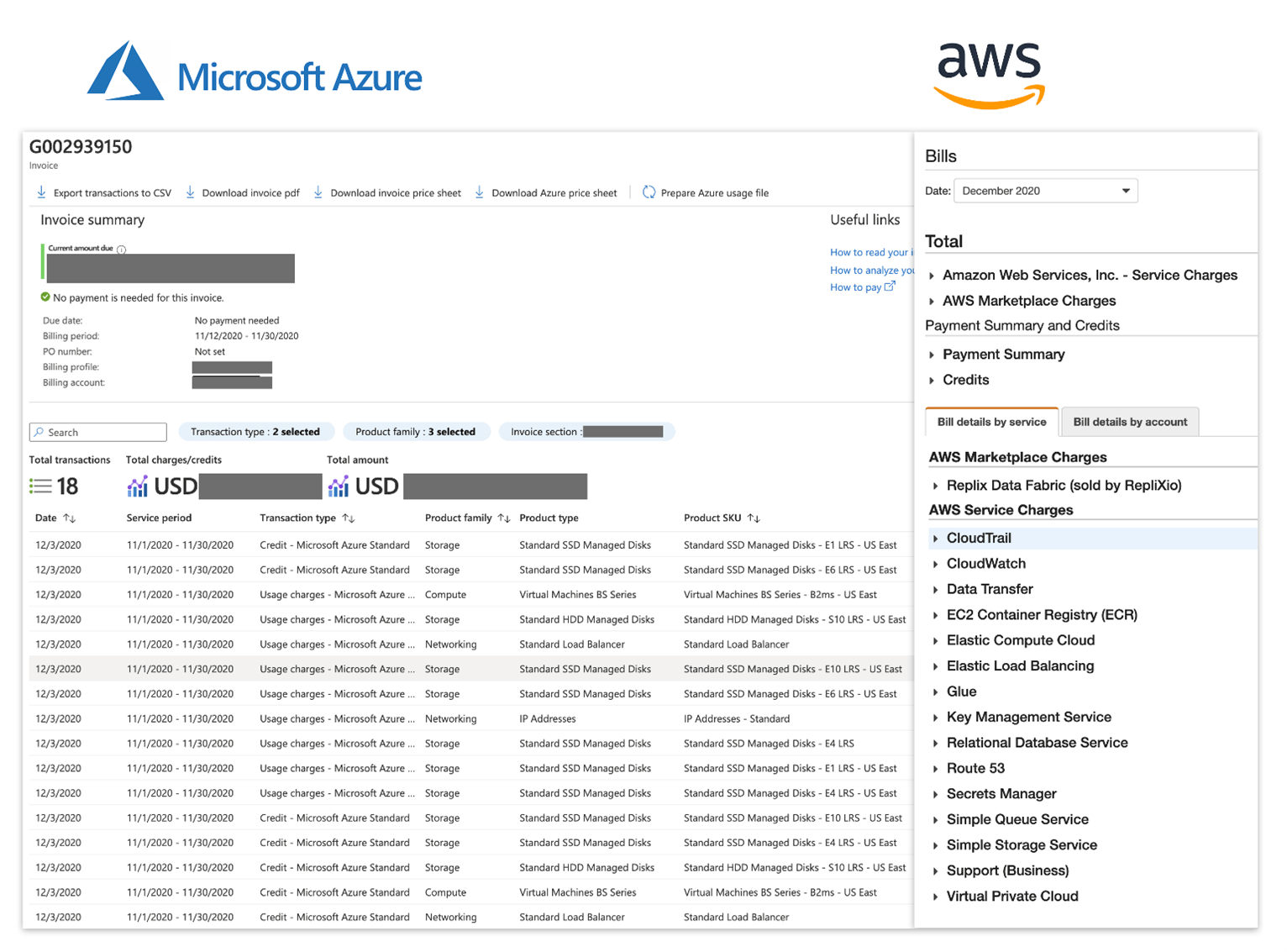
Task: Click the info icon beside Current amount due
Action: click(122, 250)
